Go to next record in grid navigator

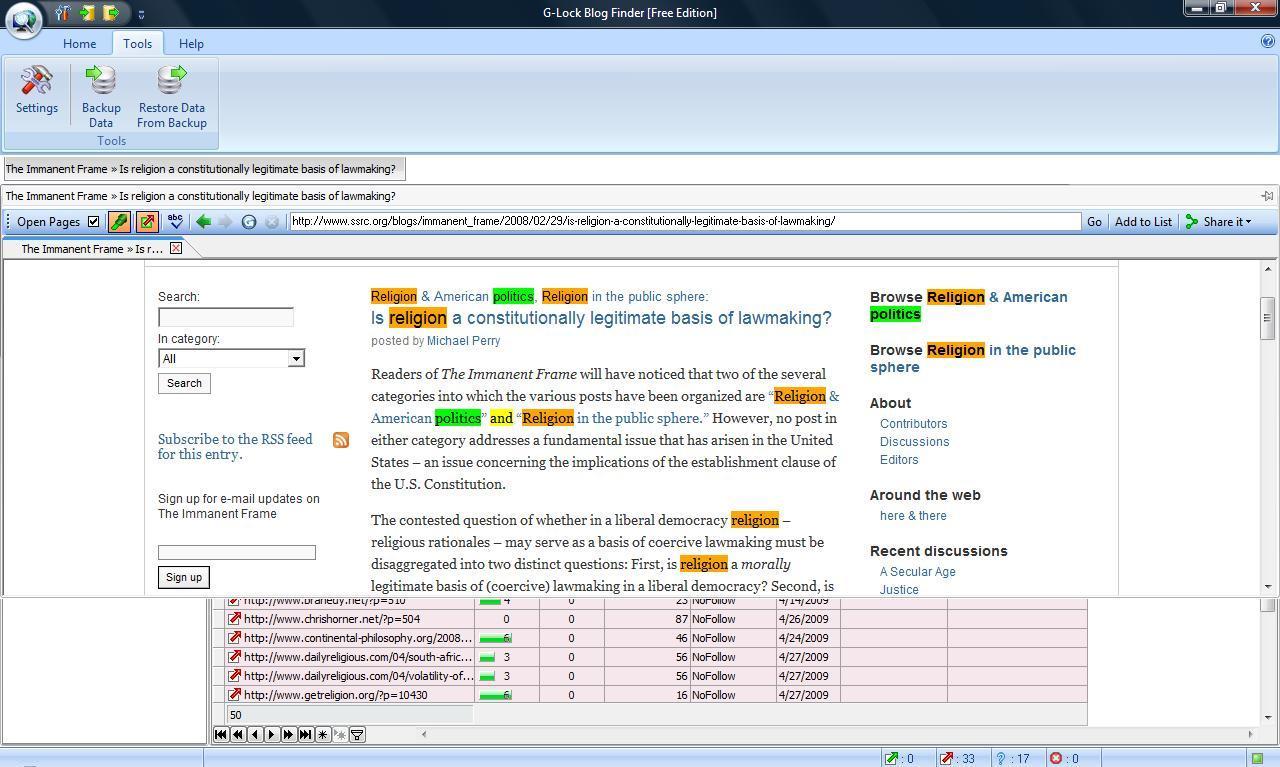[x=272, y=735]
